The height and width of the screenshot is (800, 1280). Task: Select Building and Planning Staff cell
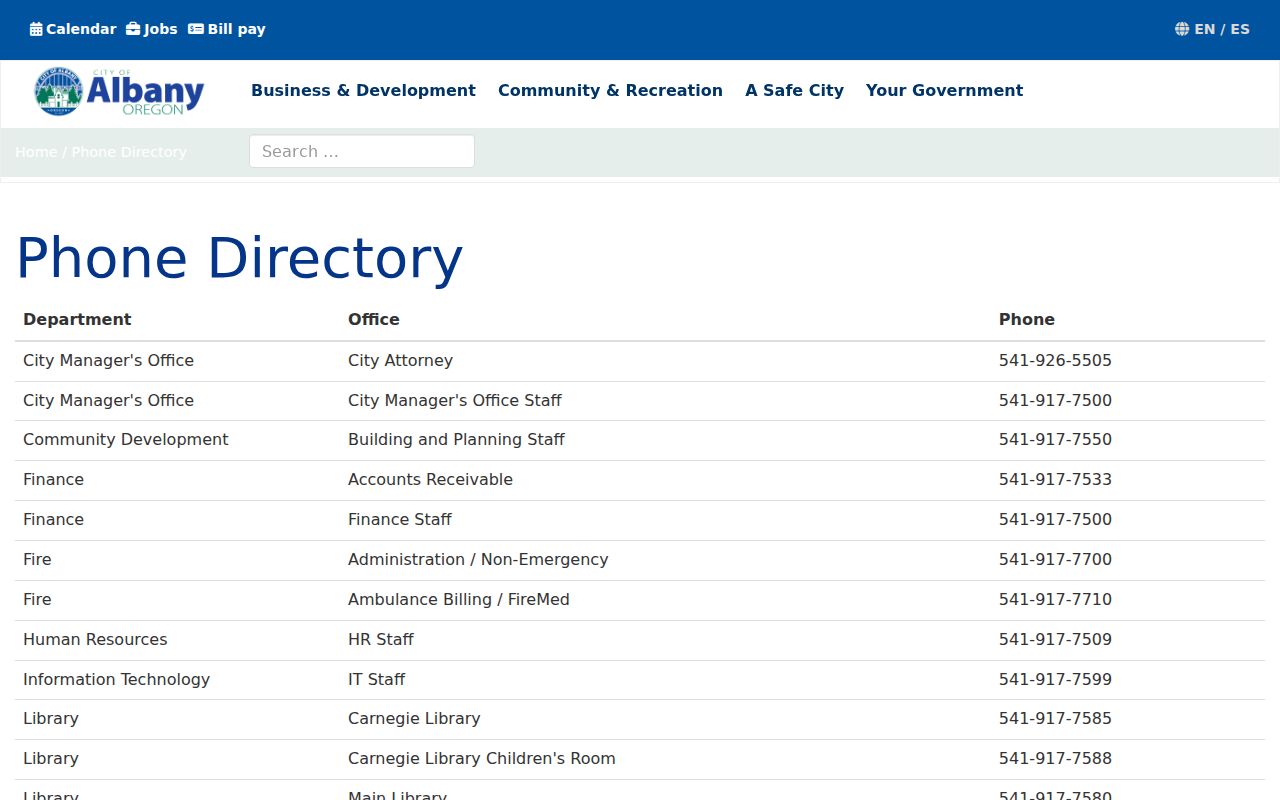pos(456,439)
